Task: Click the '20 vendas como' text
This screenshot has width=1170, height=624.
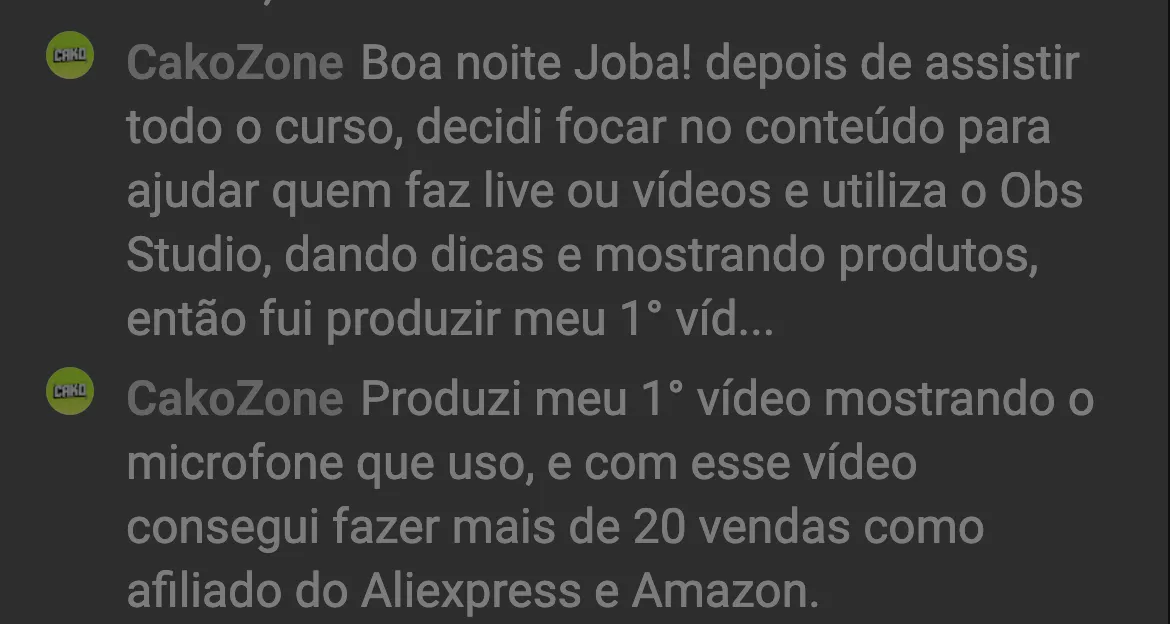Action: (x=809, y=527)
